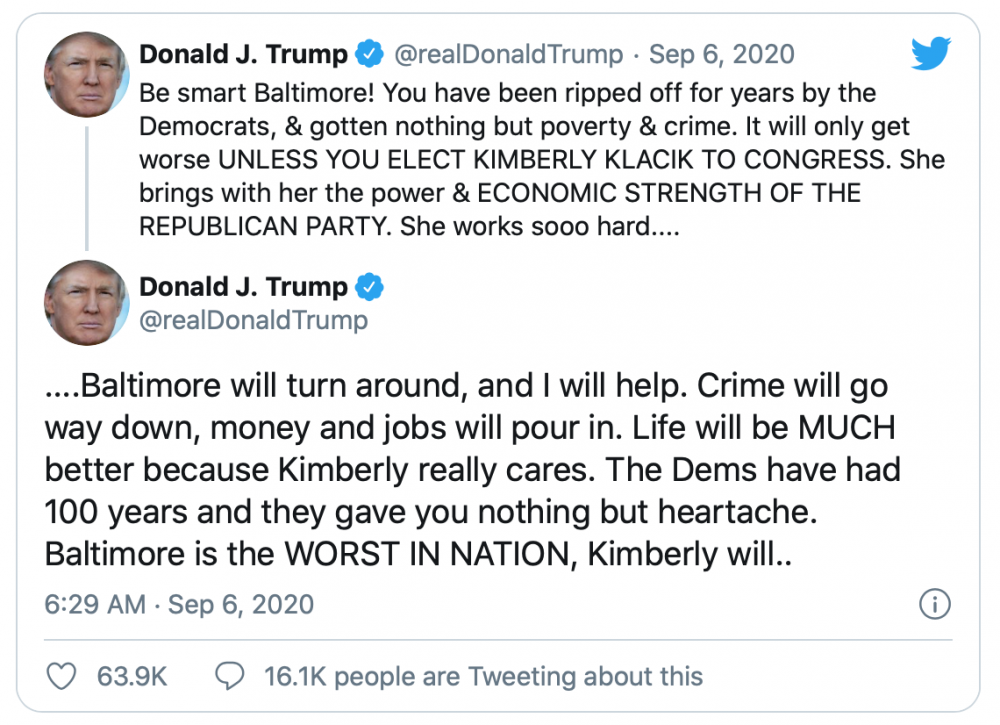Click the verified badge in the top tweet

click(369, 53)
